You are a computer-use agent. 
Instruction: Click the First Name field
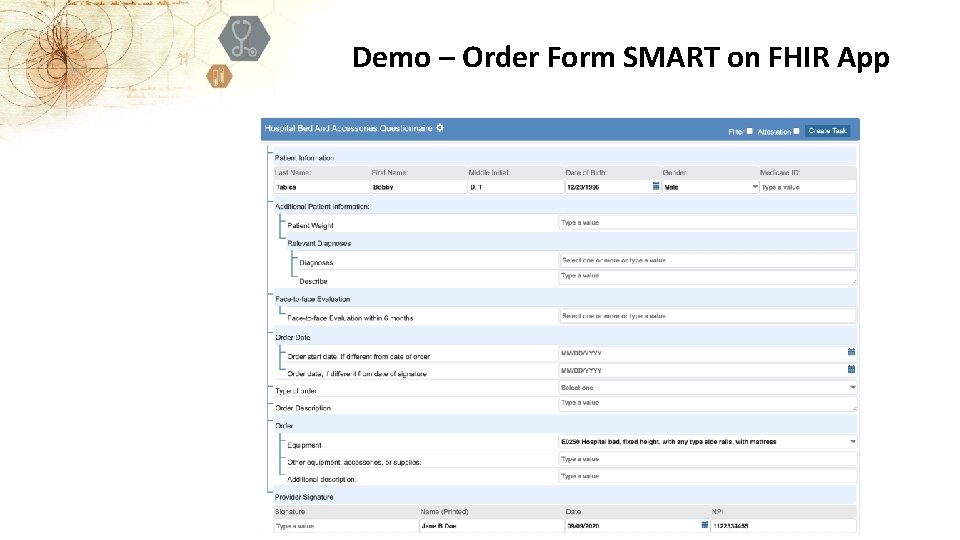[x=419, y=187]
